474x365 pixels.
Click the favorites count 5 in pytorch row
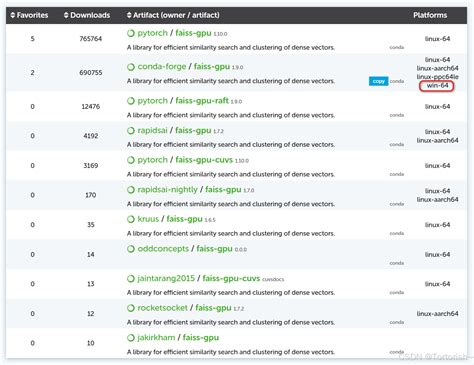32,39
